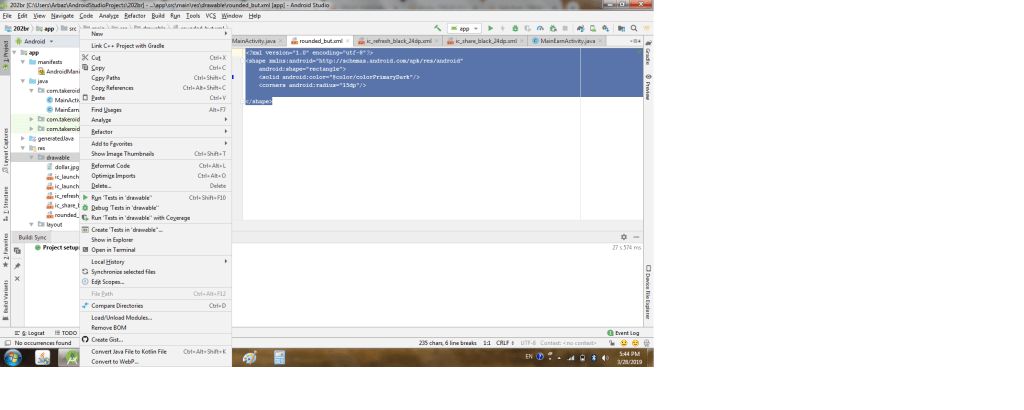Run the app with green play icon
This screenshot has width=1024, height=410.
490,29
